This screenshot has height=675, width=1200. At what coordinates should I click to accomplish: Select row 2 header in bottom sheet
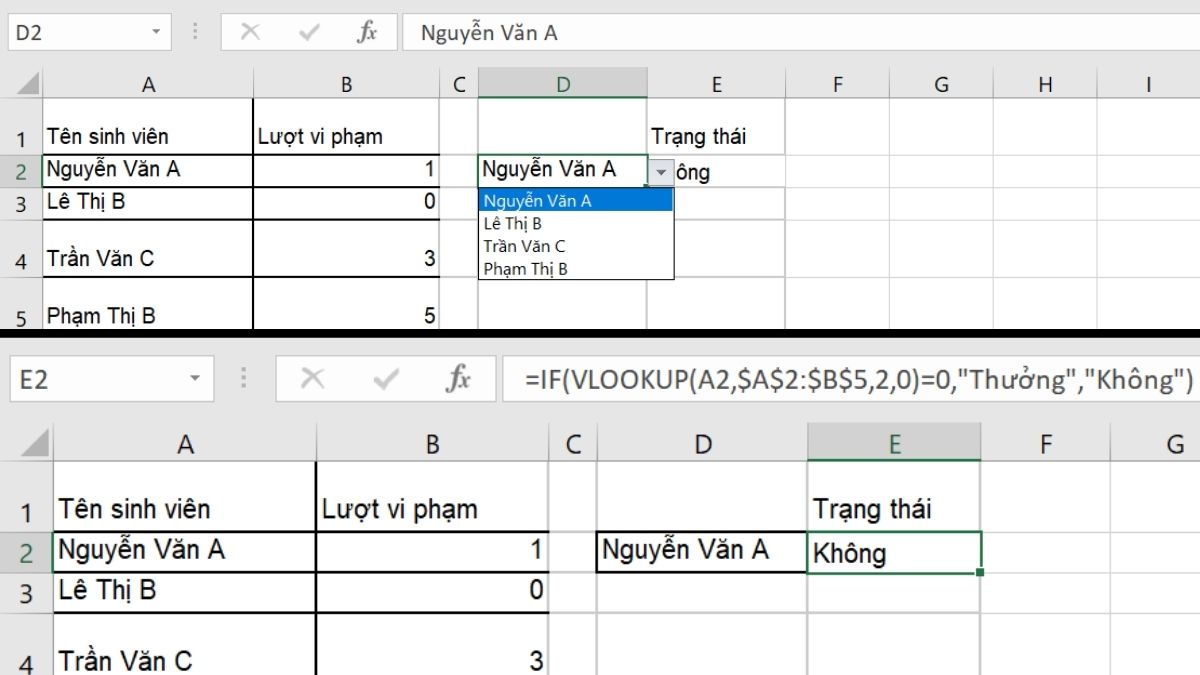tap(27, 552)
